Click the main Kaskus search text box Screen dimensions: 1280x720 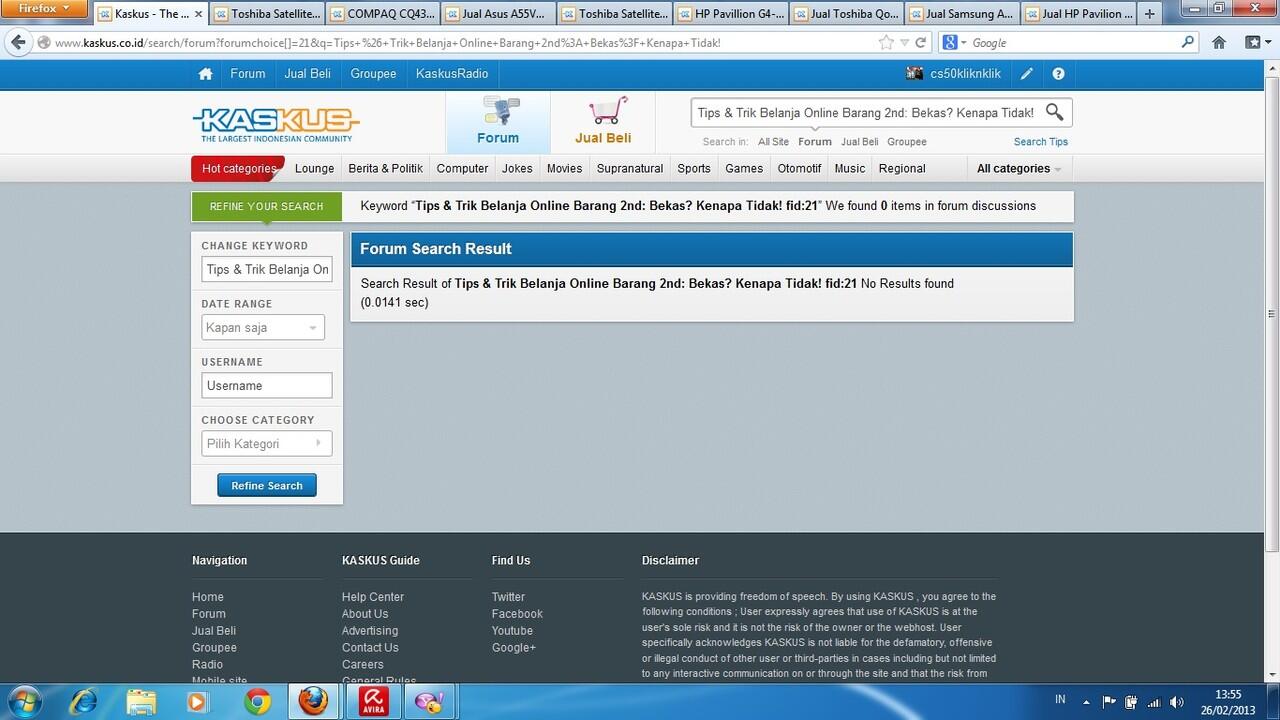pyautogui.click(x=866, y=113)
